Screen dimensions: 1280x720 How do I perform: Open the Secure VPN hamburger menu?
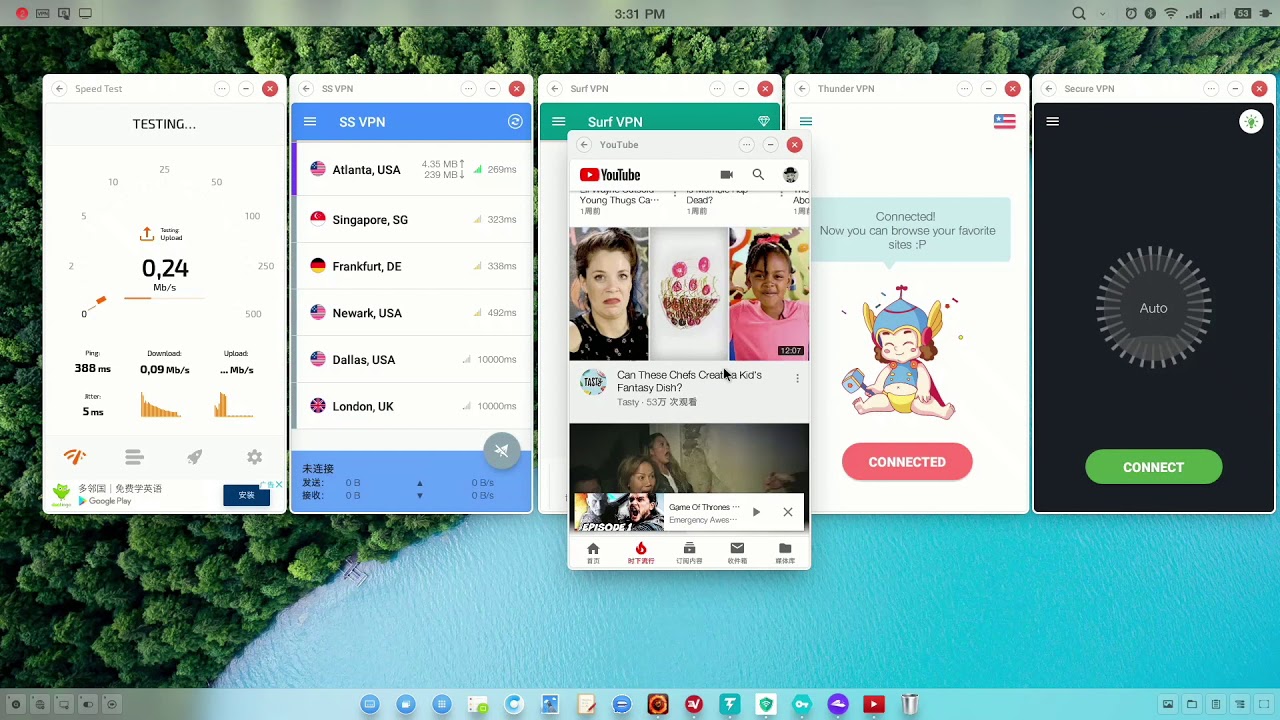[x=1052, y=121]
